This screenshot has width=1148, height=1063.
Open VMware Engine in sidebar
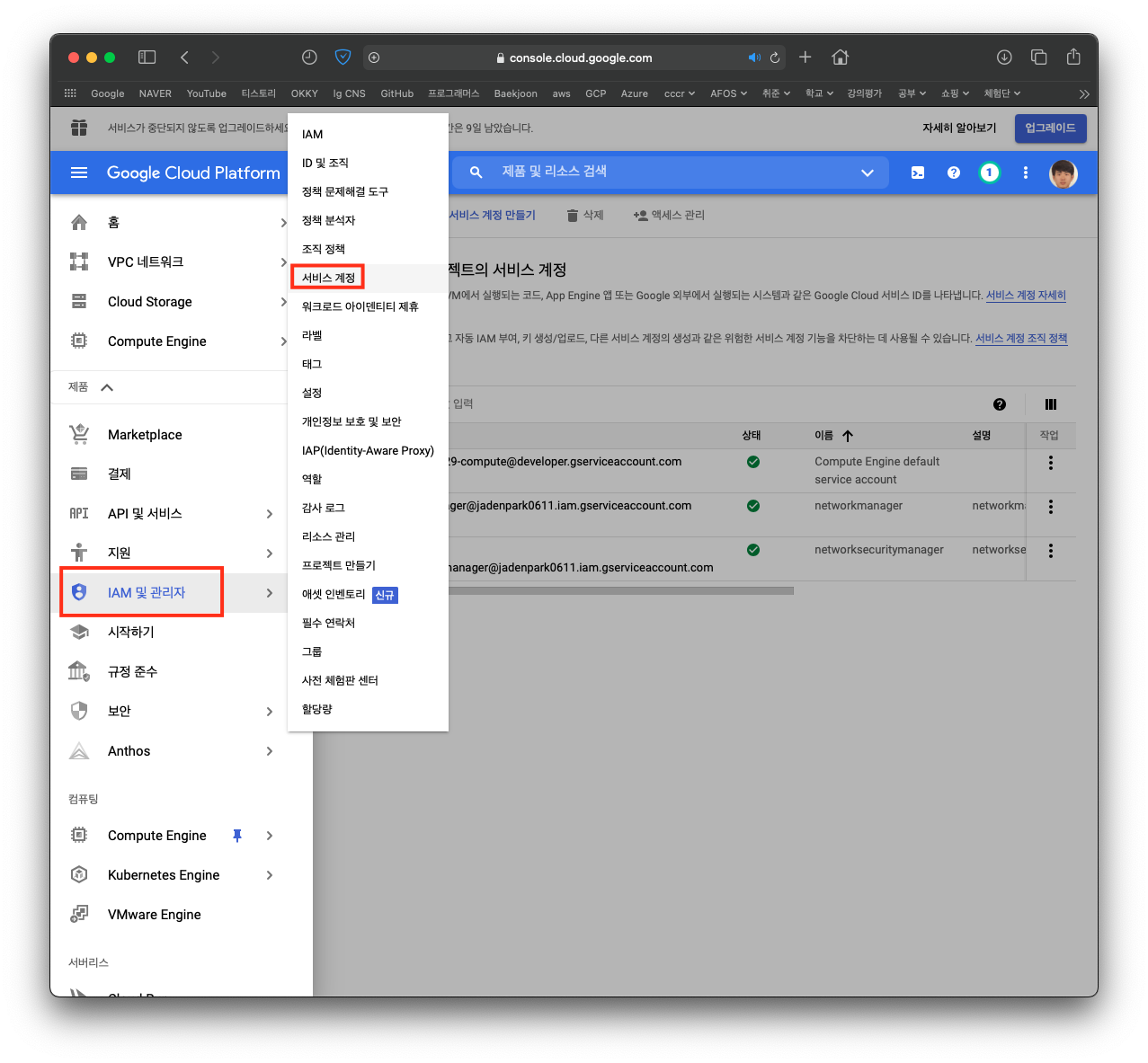pos(155,915)
